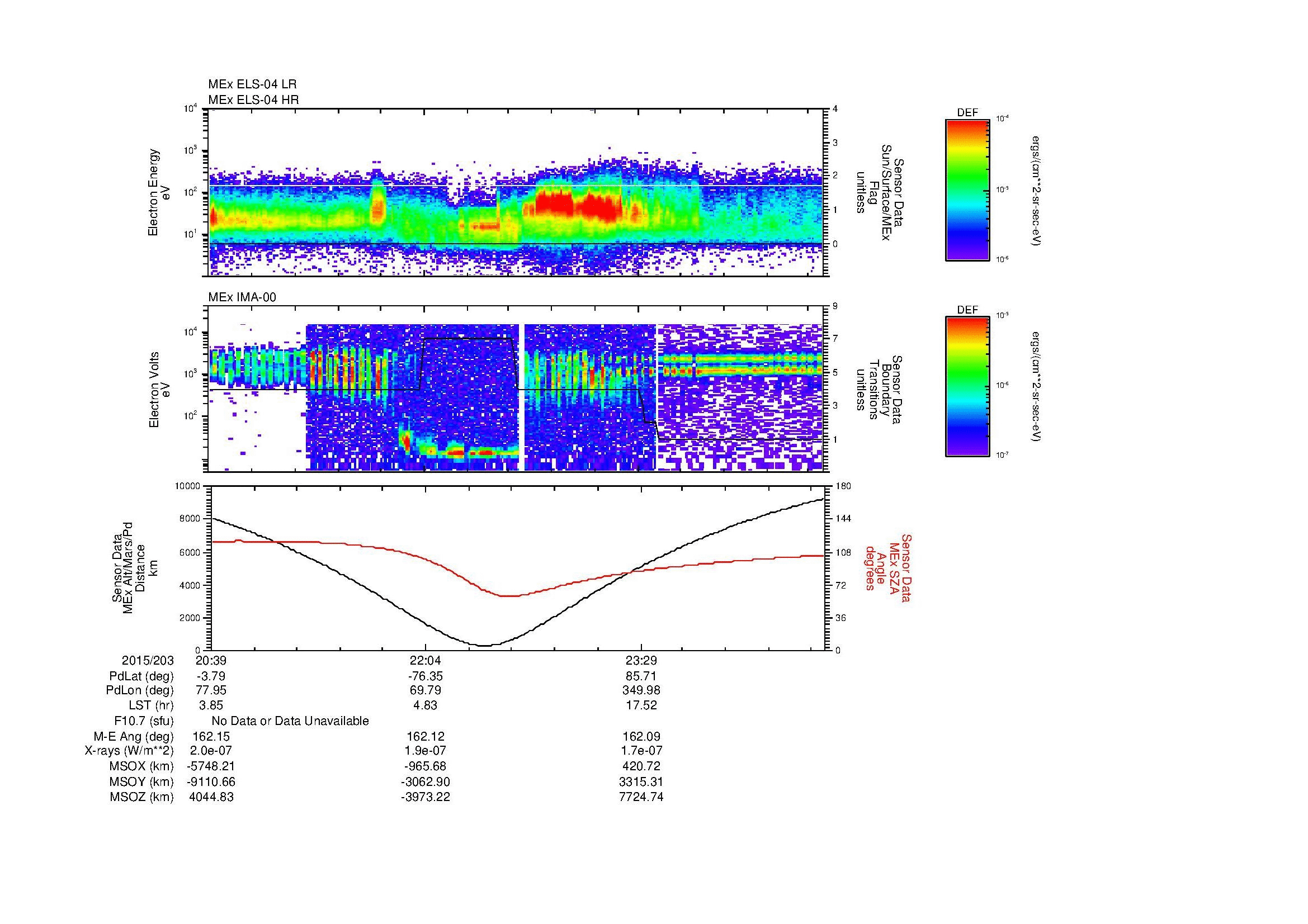Click the LST value '17.52'
1308x924 pixels.
[641, 705]
